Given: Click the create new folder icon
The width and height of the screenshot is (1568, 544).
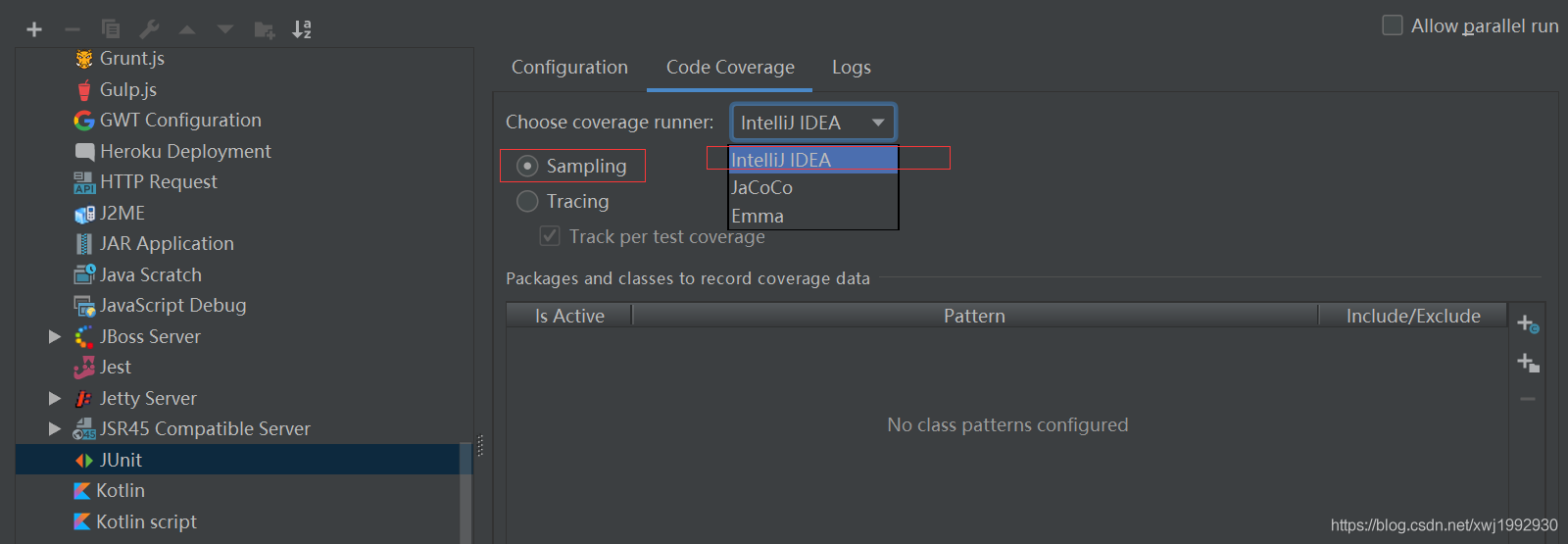Looking at the screenshot, I should click(264, 29).
